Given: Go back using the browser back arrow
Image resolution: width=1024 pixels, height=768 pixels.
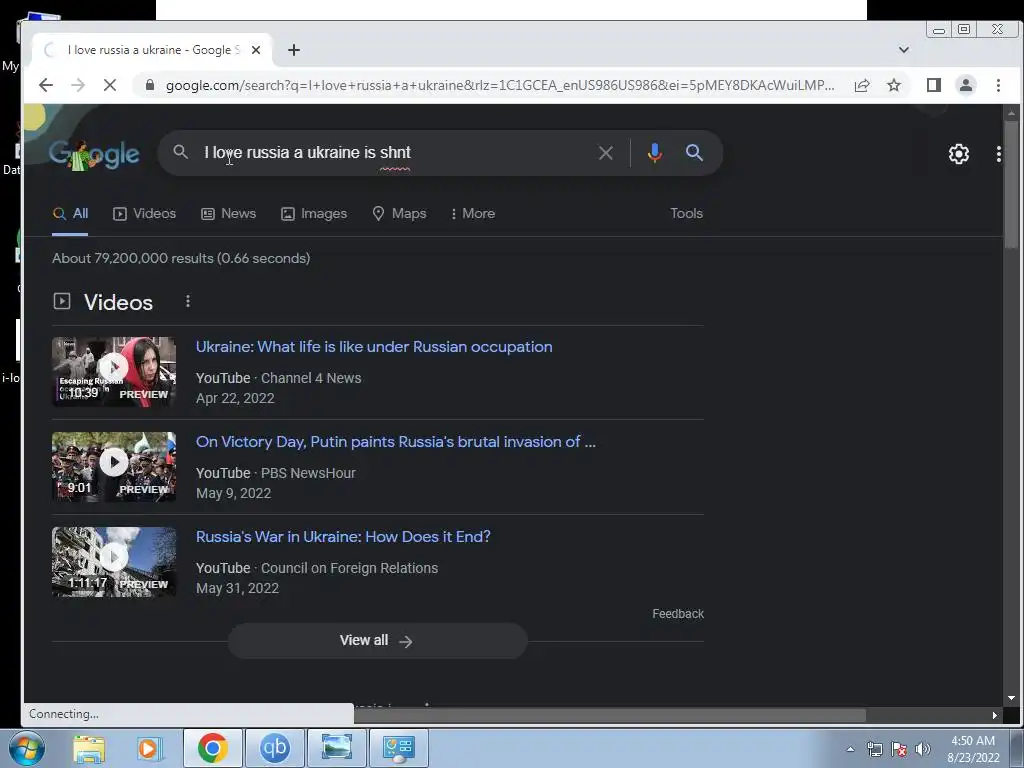Looking at the screenshot, I should coord(46,85).
